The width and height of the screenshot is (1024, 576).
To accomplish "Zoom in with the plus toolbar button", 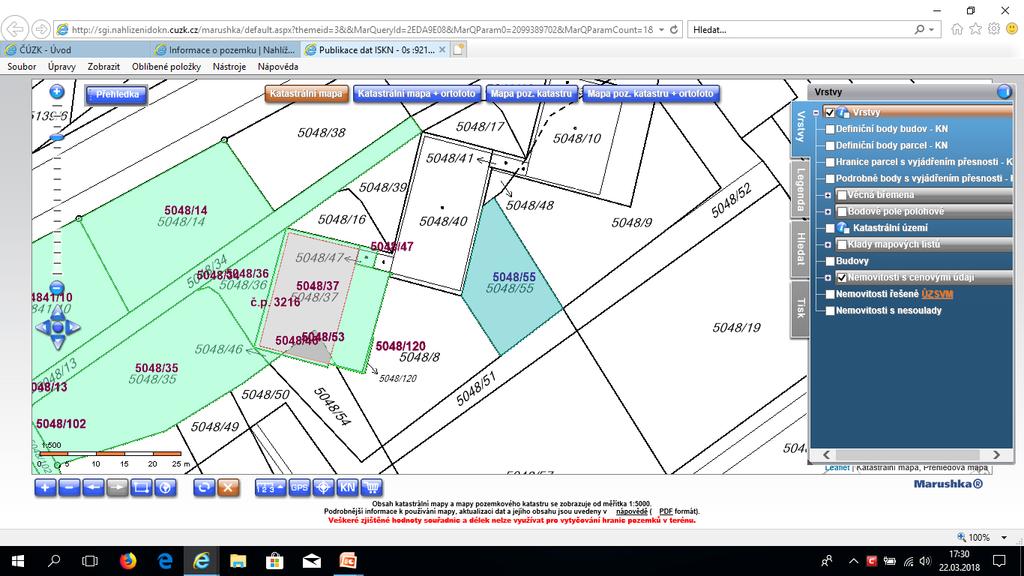I will [45, 487].
